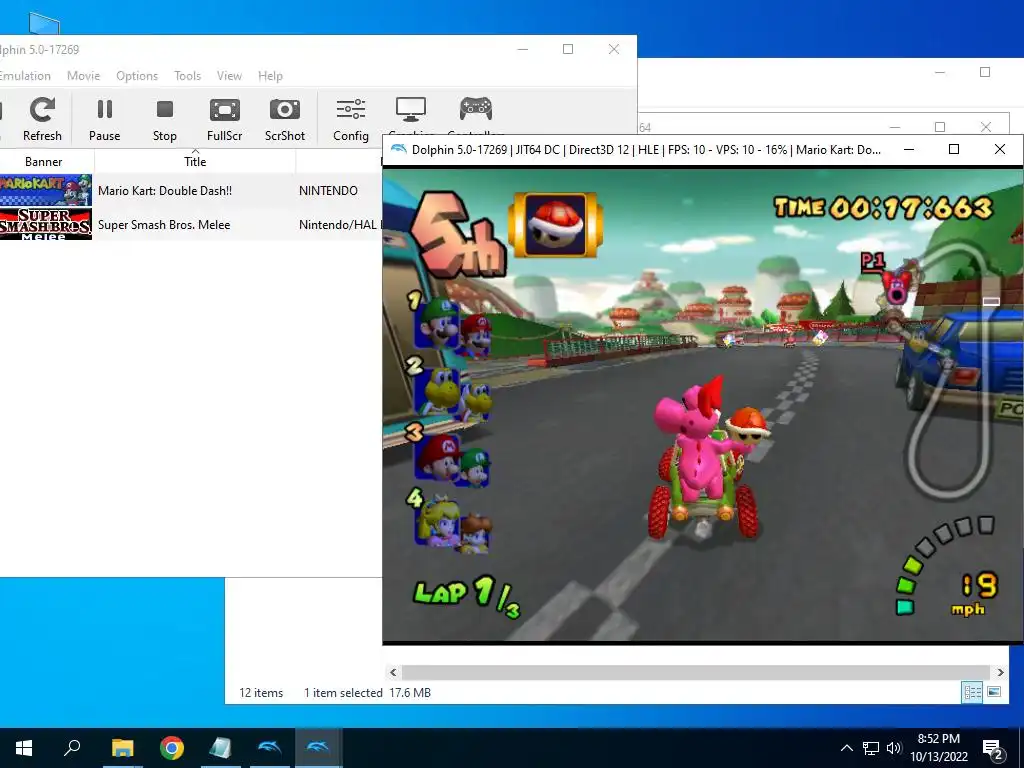Open the Config toolbar button

coord(351,119)
